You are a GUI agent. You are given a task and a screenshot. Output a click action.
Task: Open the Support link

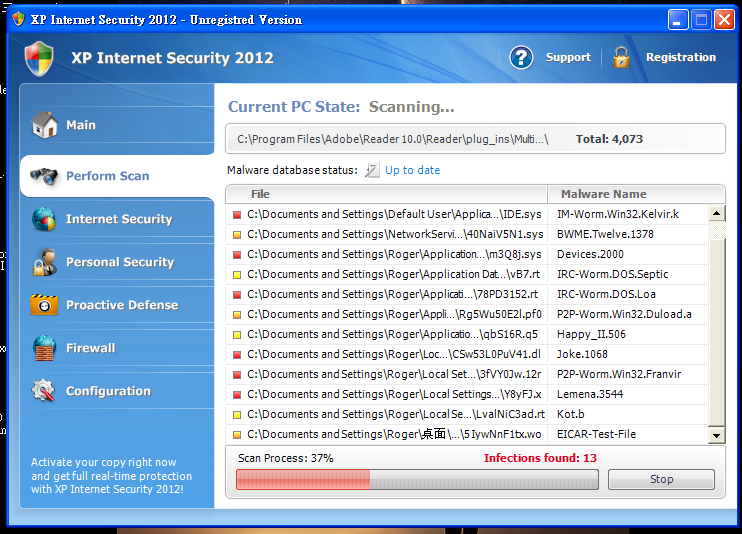pyautogui.click(x=568, y=57)
